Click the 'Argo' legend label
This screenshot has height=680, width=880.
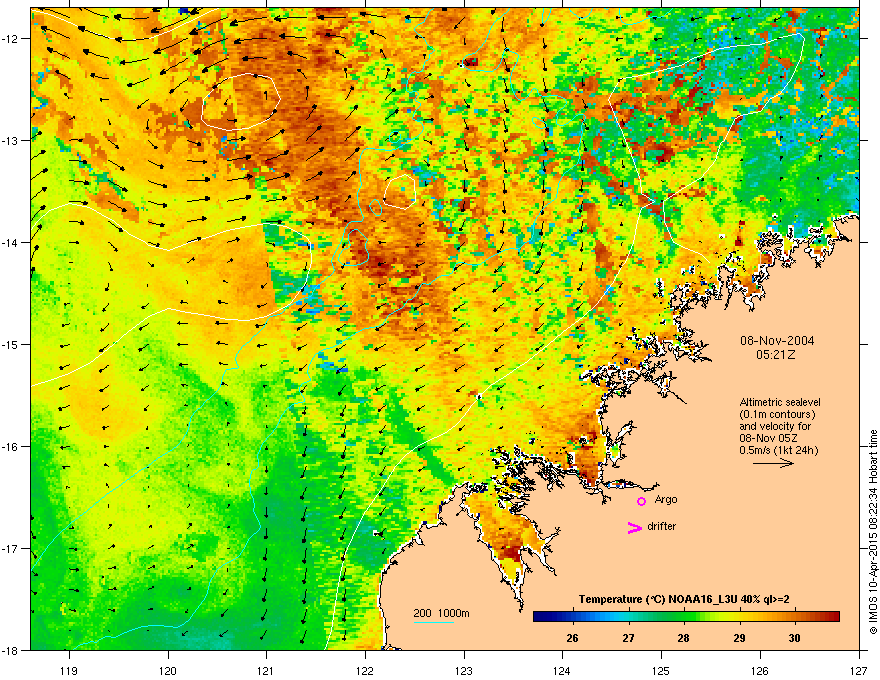(x=666, y=499)
